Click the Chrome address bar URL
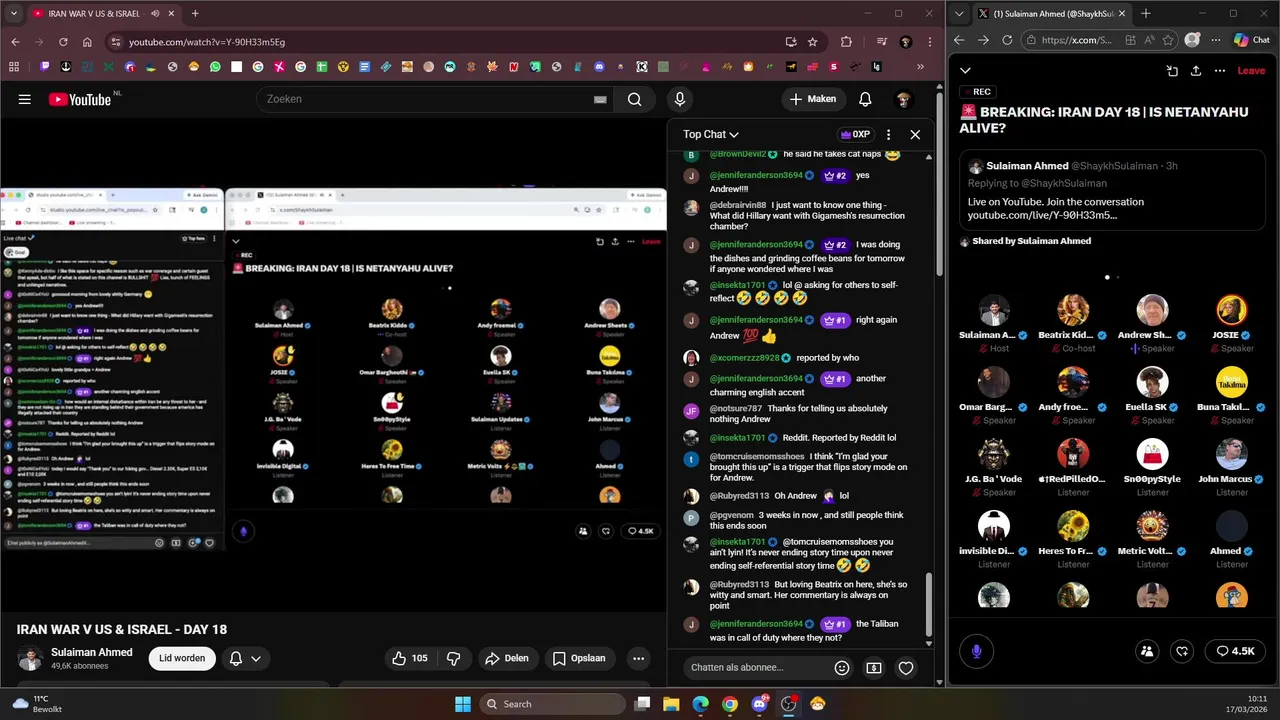 [x=207, y=42]
